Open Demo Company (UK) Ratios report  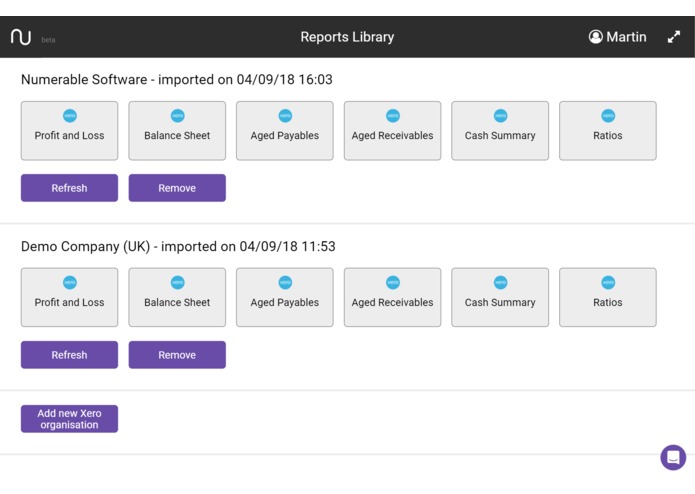coord(608,297)
